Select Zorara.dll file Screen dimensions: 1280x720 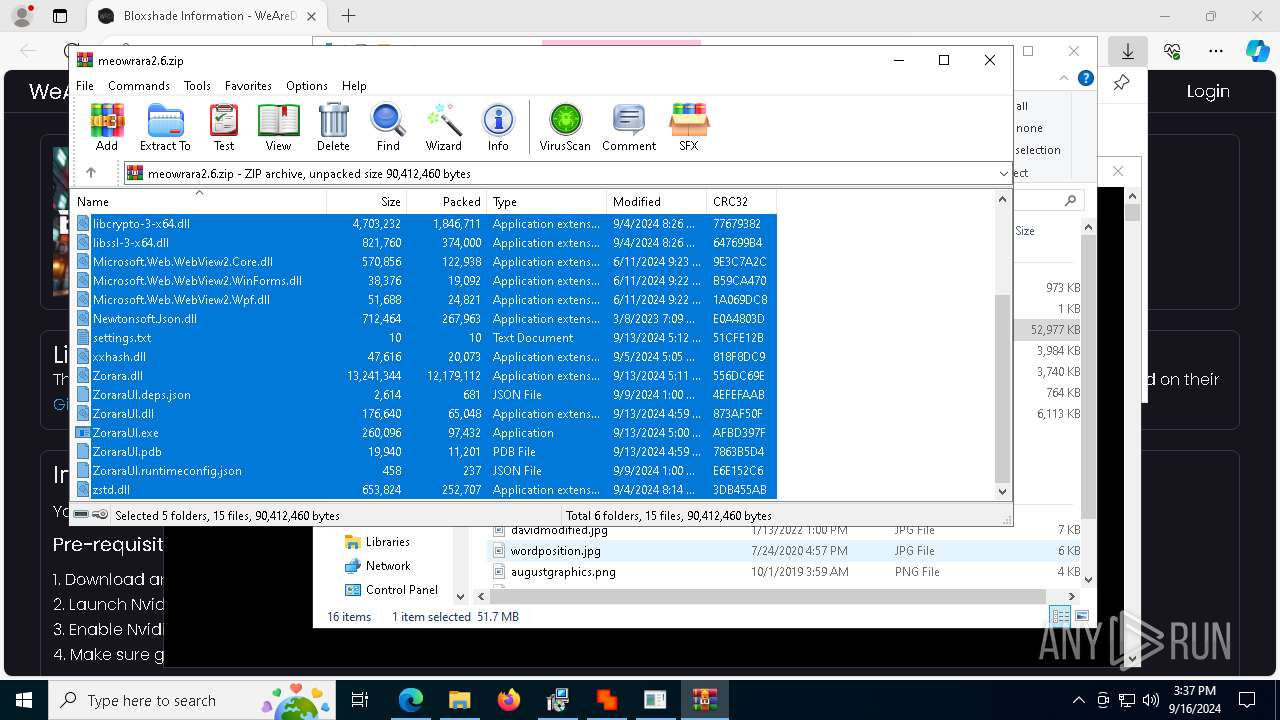point(425,376)
